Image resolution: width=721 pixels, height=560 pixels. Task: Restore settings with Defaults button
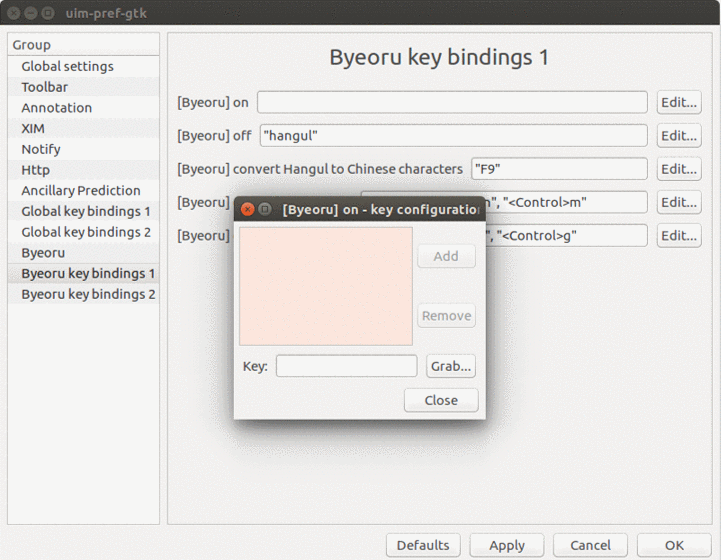pos(423,545)
